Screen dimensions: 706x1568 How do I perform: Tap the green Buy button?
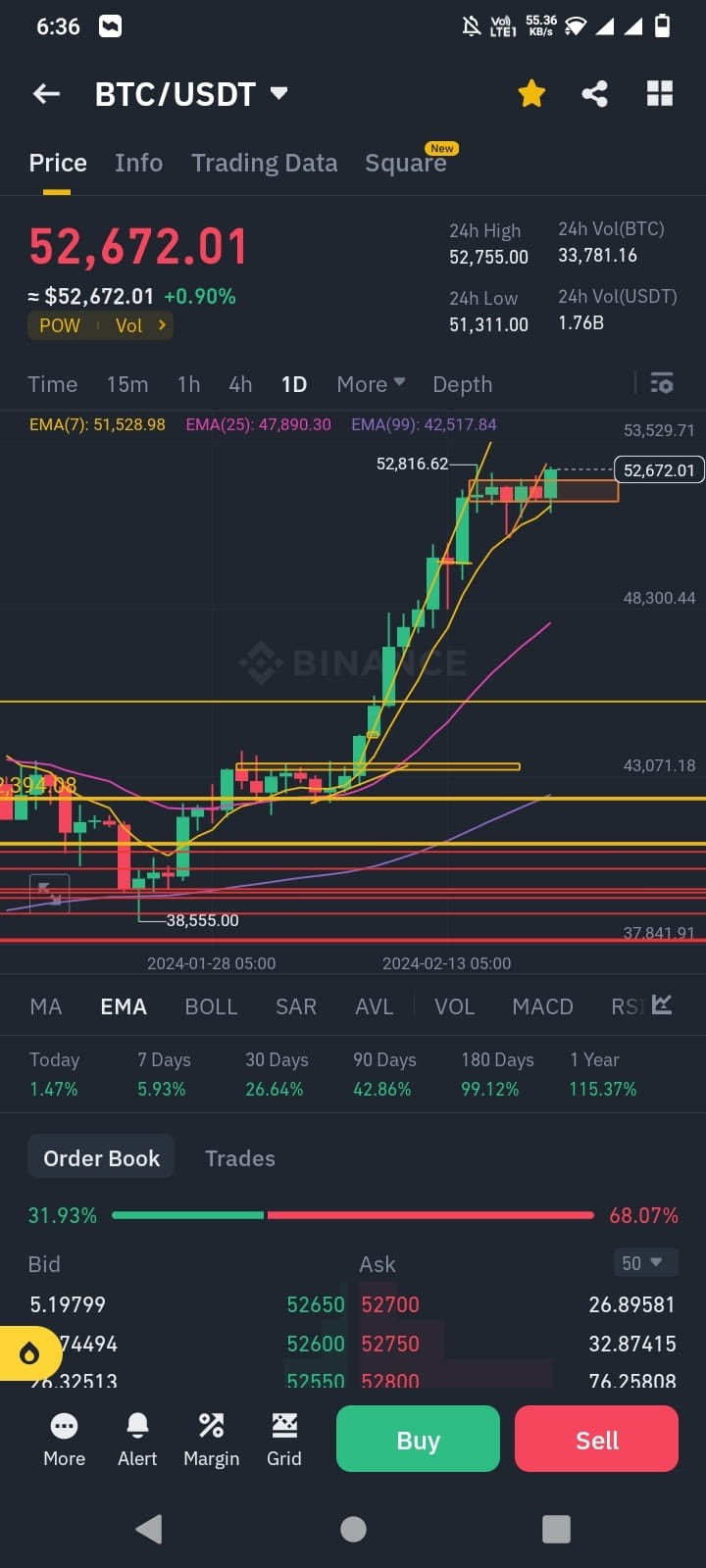point(418,1439)
